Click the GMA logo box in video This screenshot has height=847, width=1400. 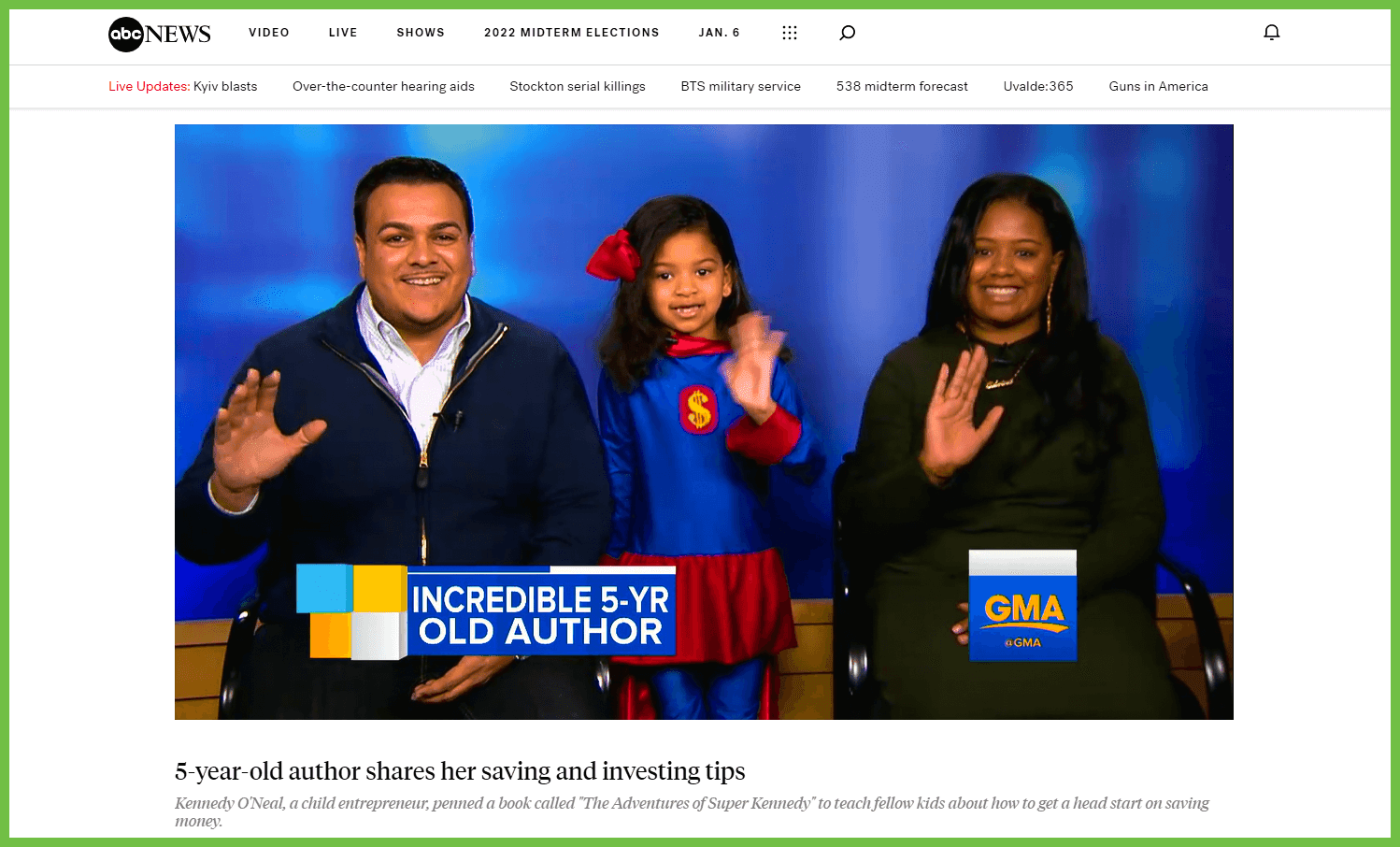(1022, 605)
